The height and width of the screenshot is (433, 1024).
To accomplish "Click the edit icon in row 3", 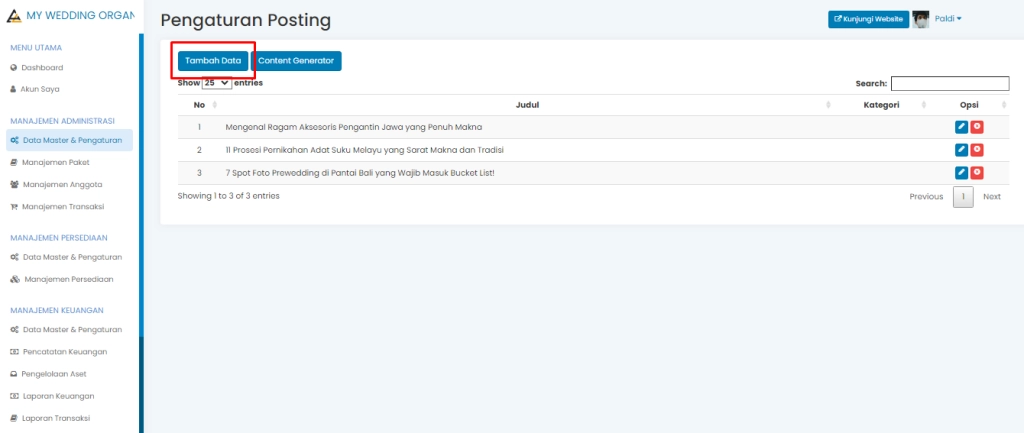I will pyautogui.click(x=961, y=173).
